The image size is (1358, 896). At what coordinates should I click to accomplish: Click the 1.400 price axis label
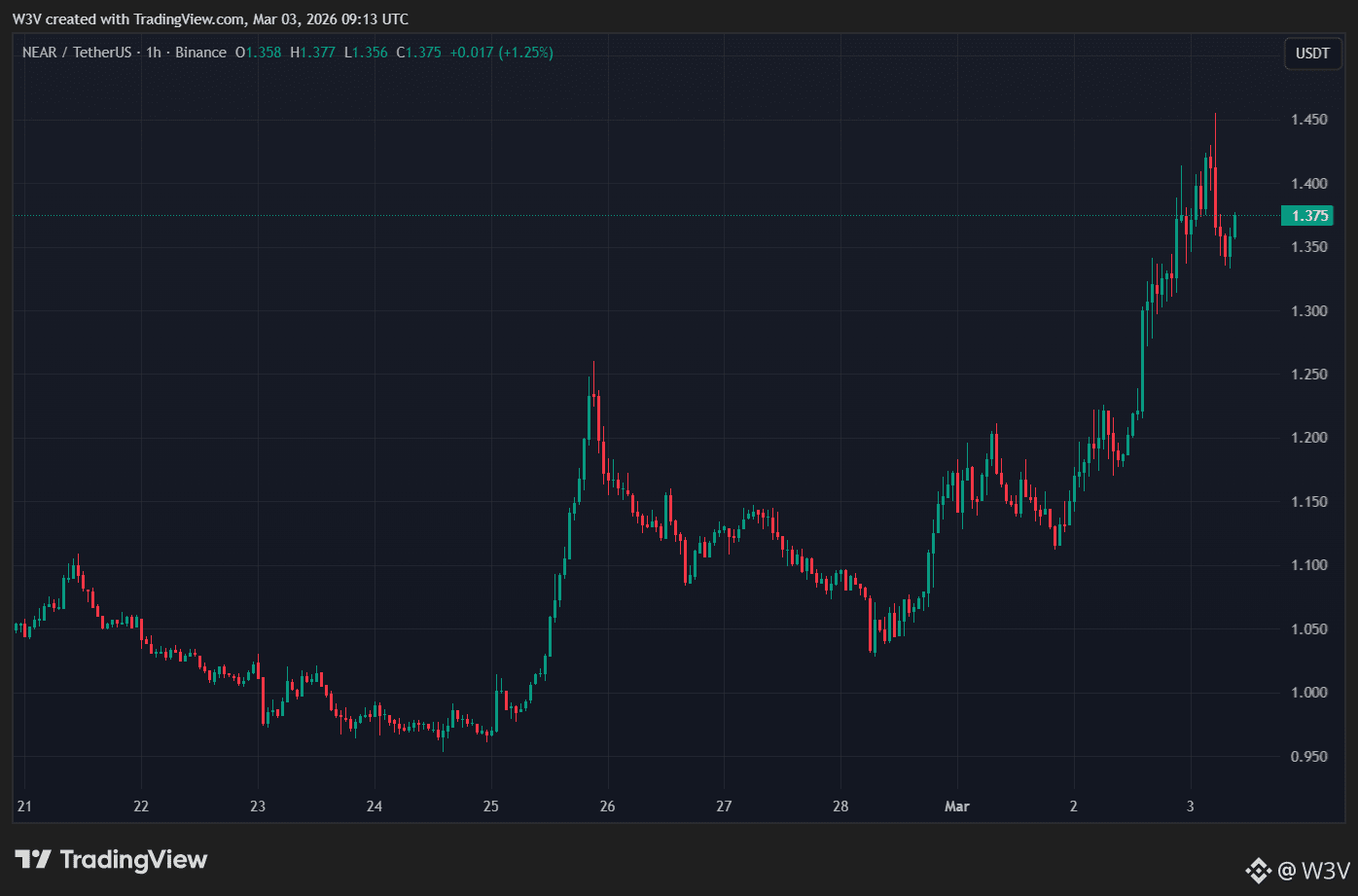[x=1309, y=184]
